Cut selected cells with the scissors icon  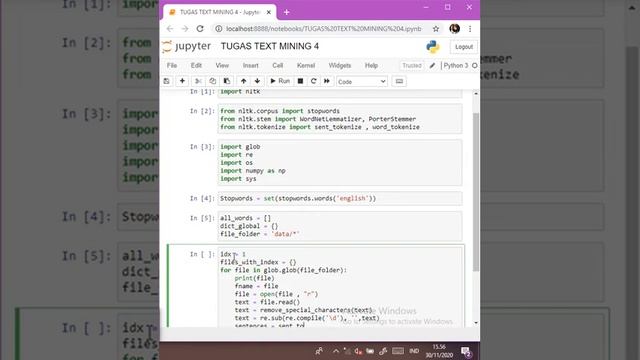click(x=198, y=81)
